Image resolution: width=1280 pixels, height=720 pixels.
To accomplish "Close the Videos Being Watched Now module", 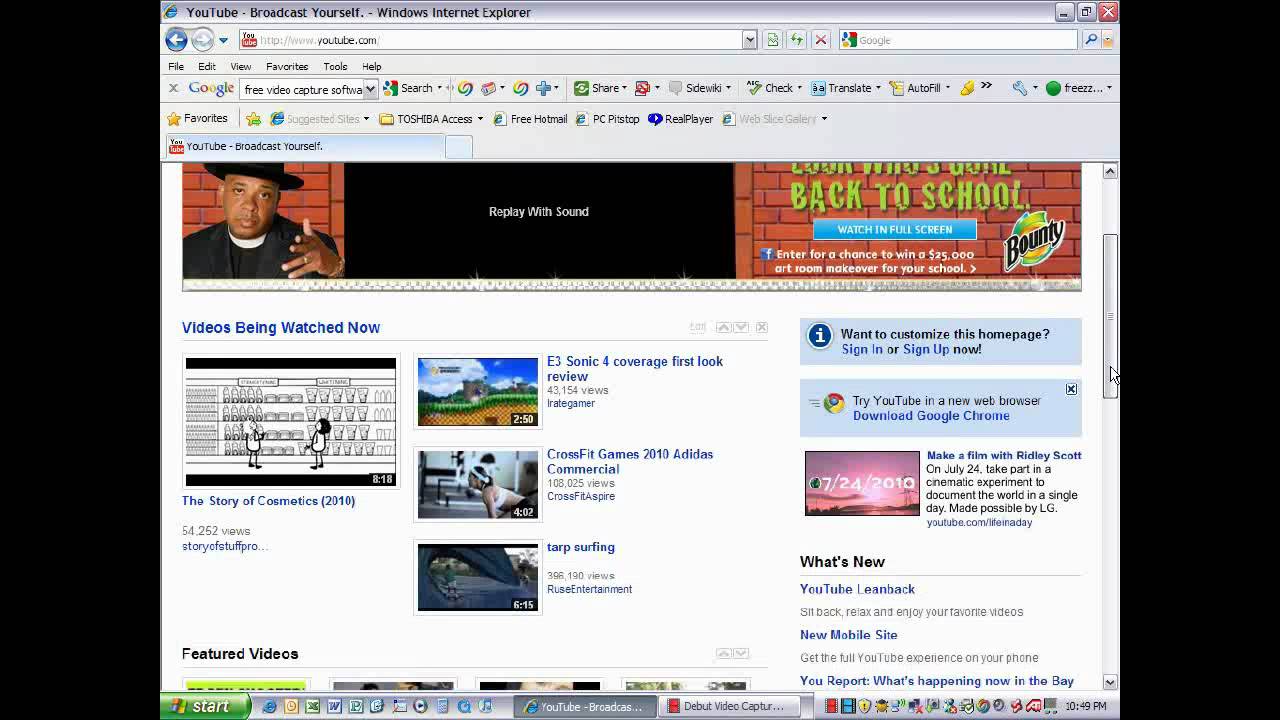I will point(762,327).
